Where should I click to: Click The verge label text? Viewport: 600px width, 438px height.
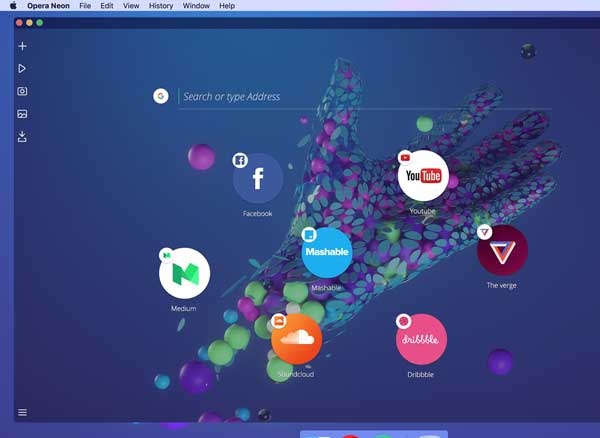point(501,285)
